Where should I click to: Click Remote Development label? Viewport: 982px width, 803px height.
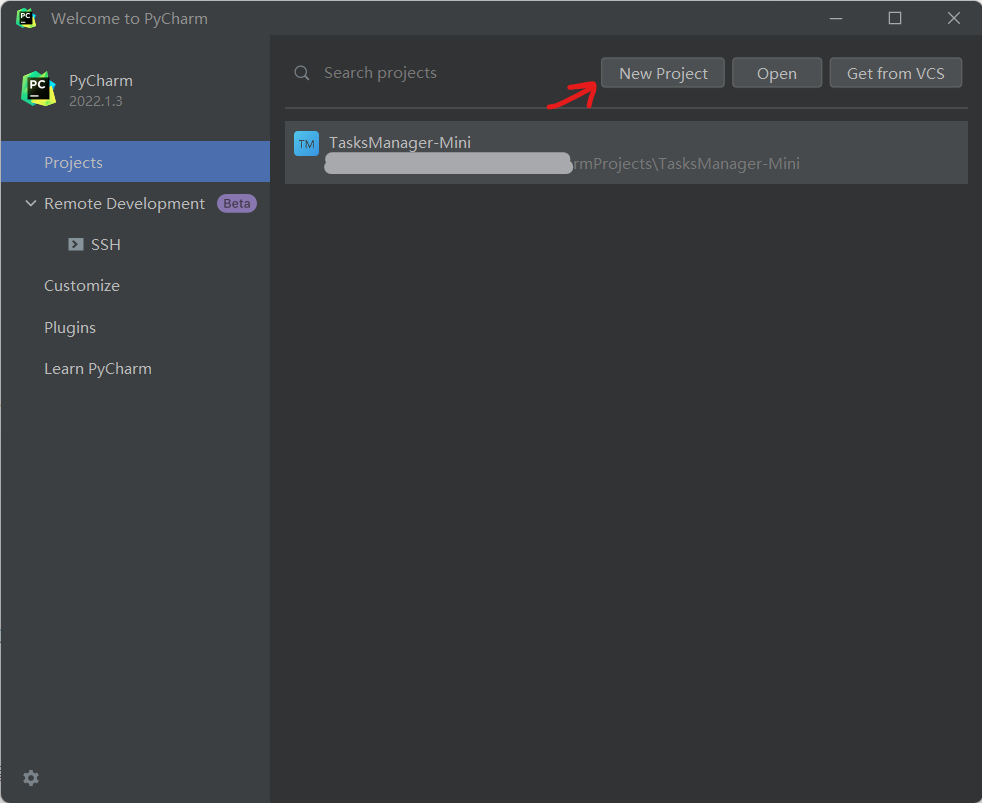[x=124, y=204]
